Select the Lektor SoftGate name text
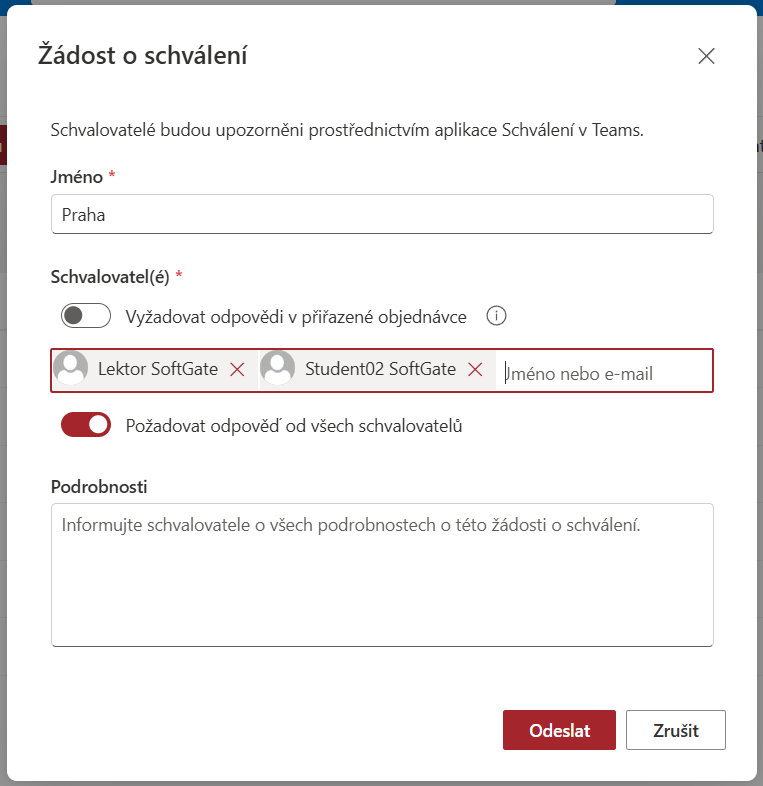763x786 pixels. click(158, 369)
